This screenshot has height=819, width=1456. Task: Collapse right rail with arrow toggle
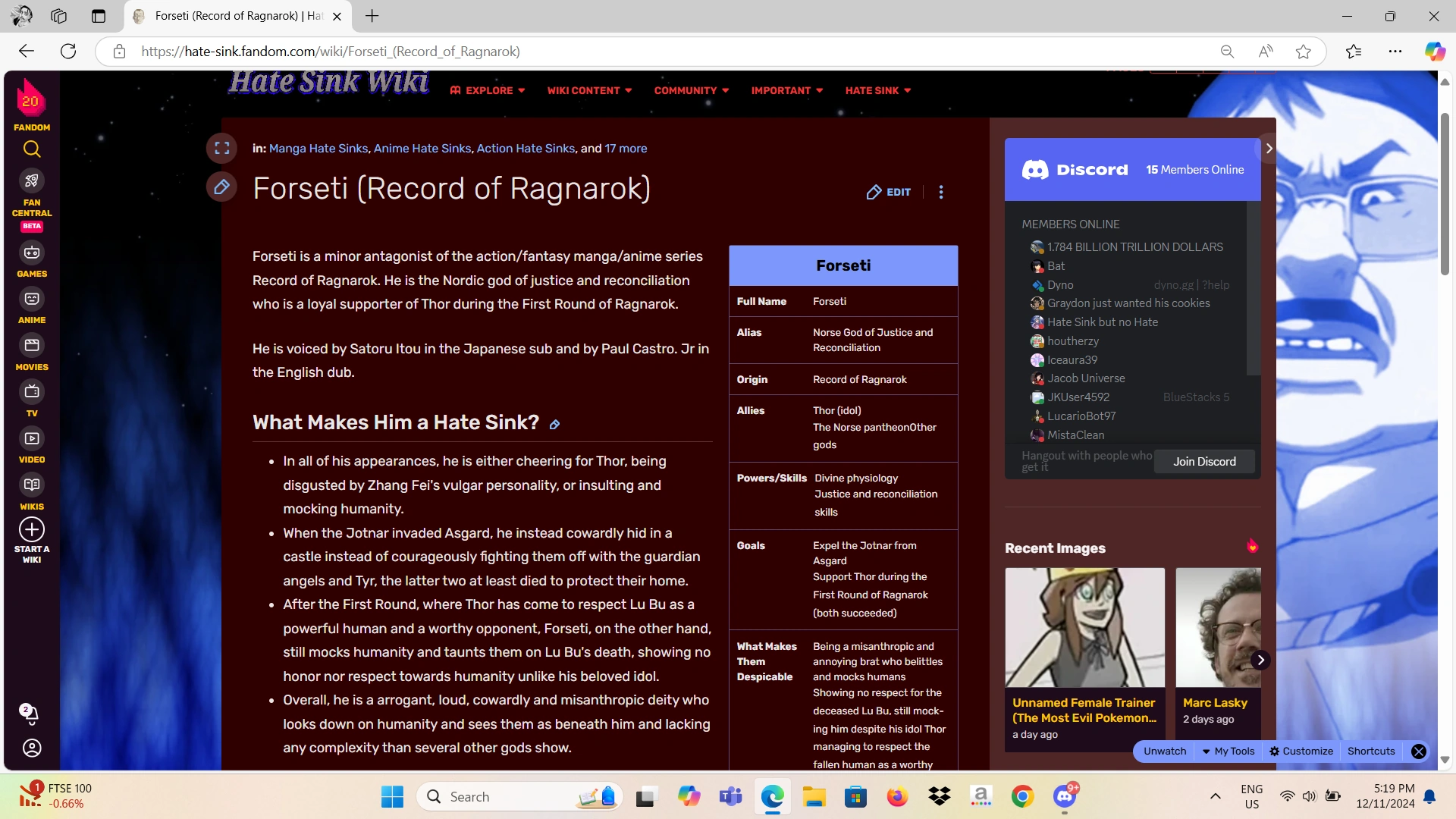[x=1269, y=149]
